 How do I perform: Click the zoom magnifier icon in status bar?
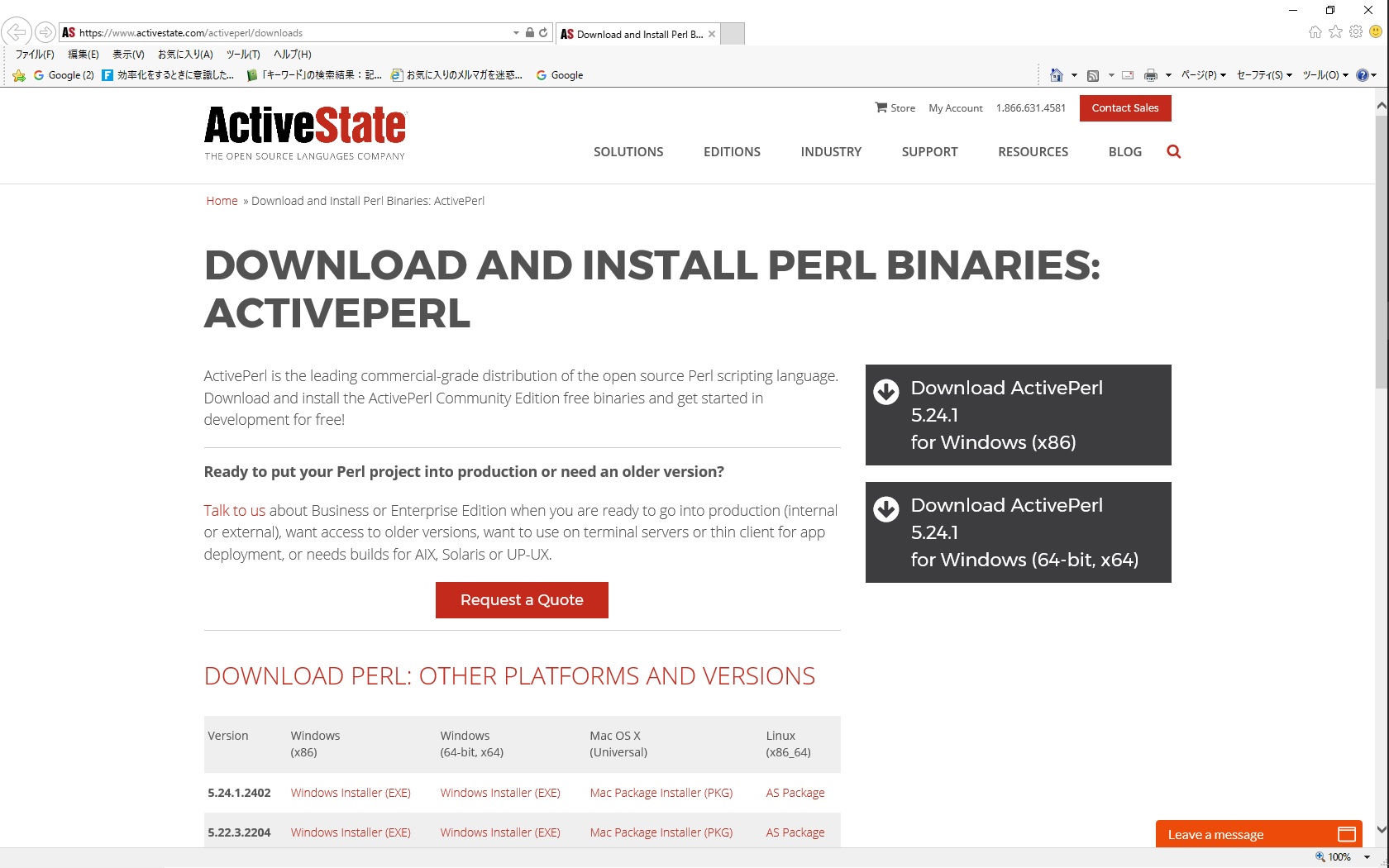point(1320,857)
